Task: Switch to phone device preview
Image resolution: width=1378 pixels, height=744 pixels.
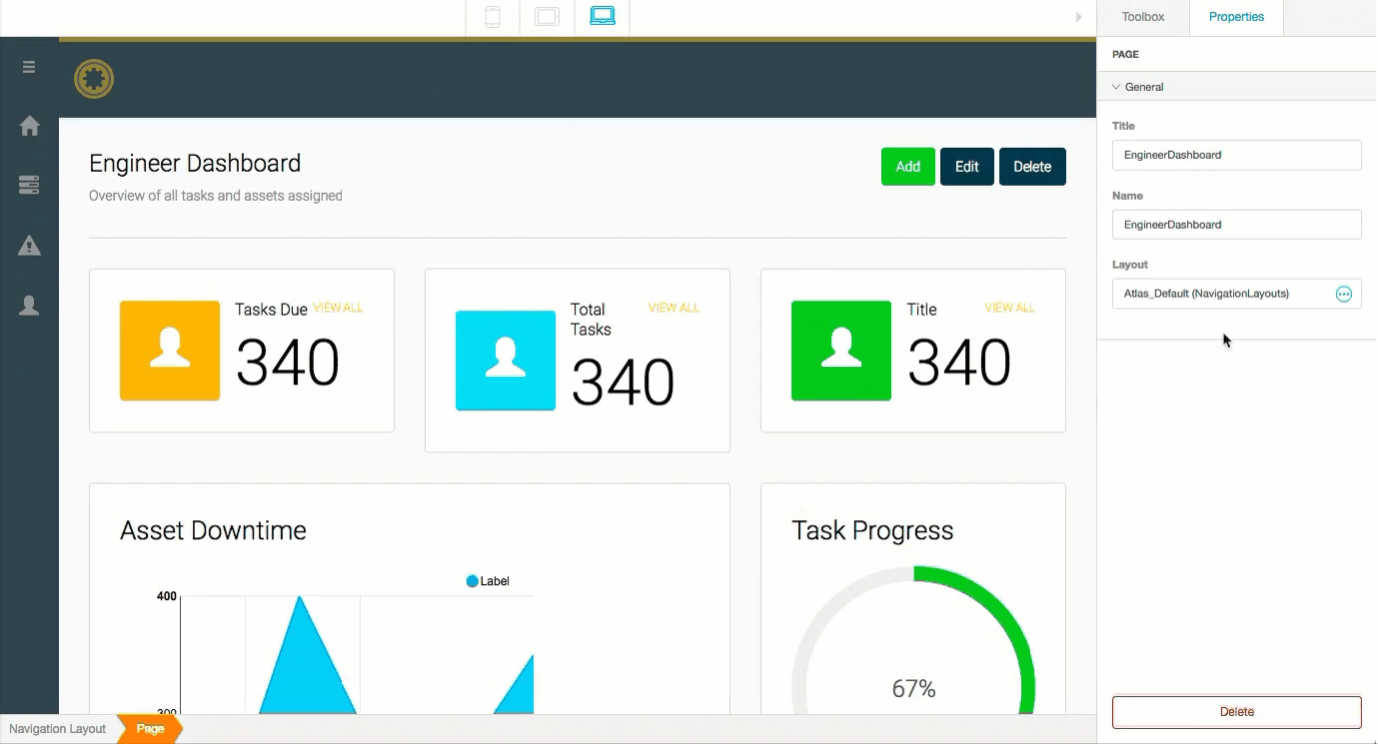Action: (492, 17)
